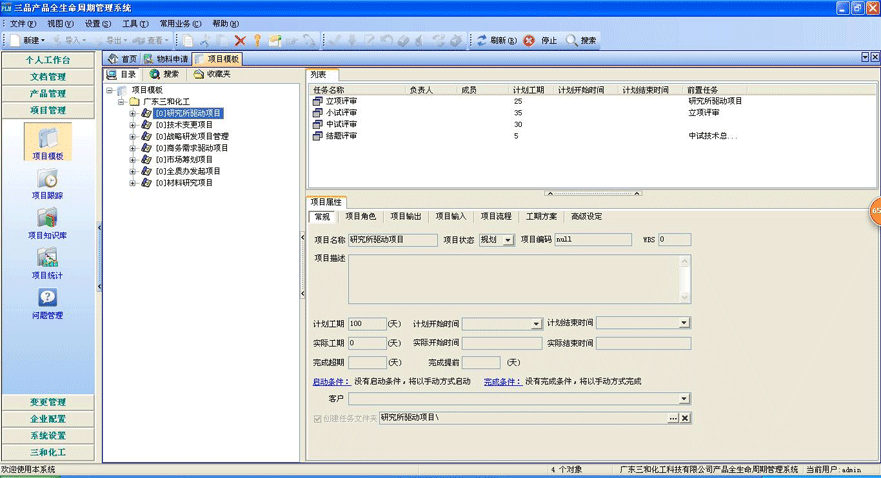Click the 启动条件 link

point(331,382)
